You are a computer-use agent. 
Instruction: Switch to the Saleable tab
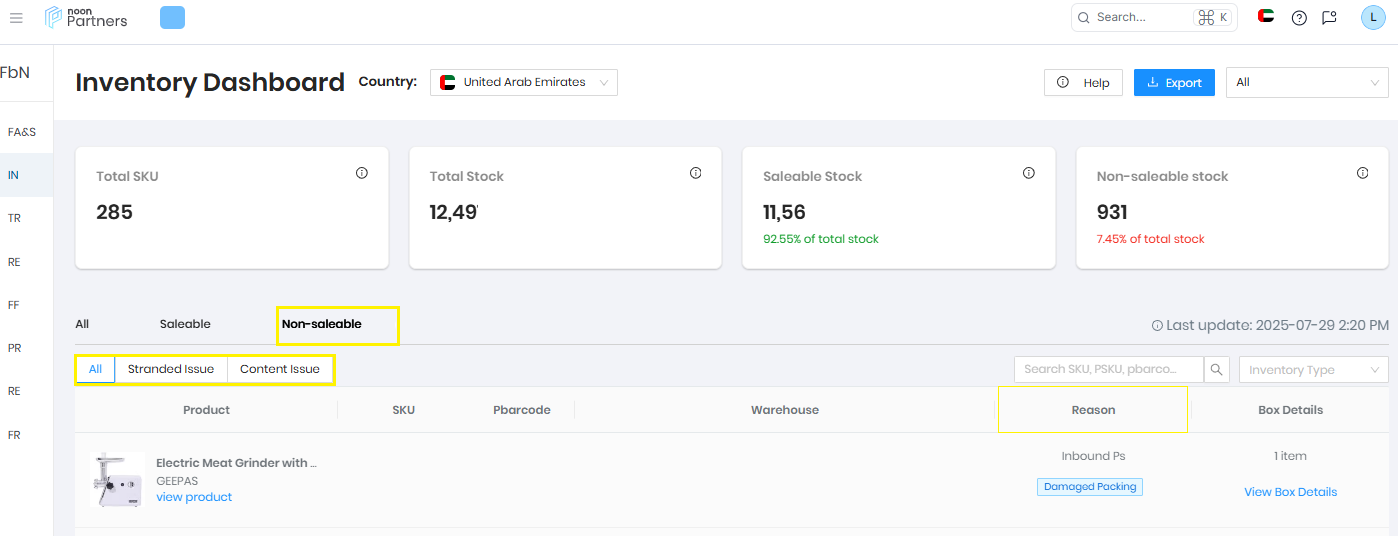185,324
